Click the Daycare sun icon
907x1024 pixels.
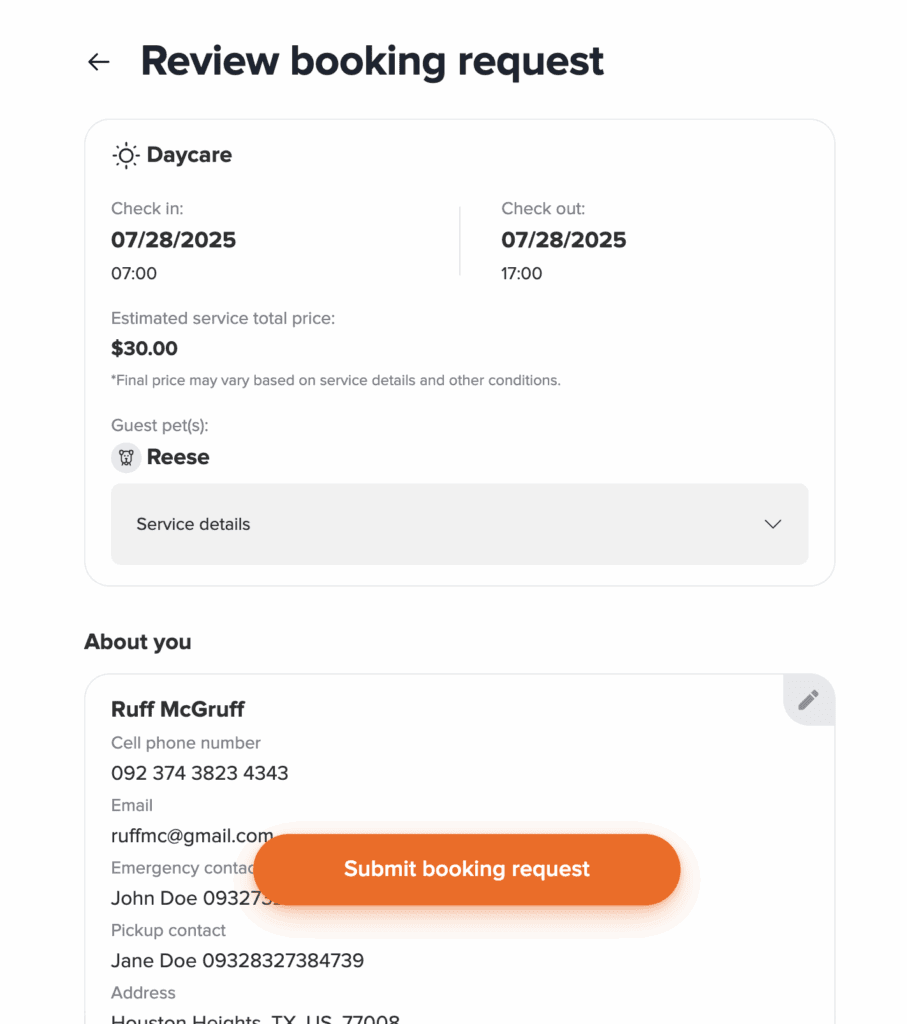click(125, 156)
